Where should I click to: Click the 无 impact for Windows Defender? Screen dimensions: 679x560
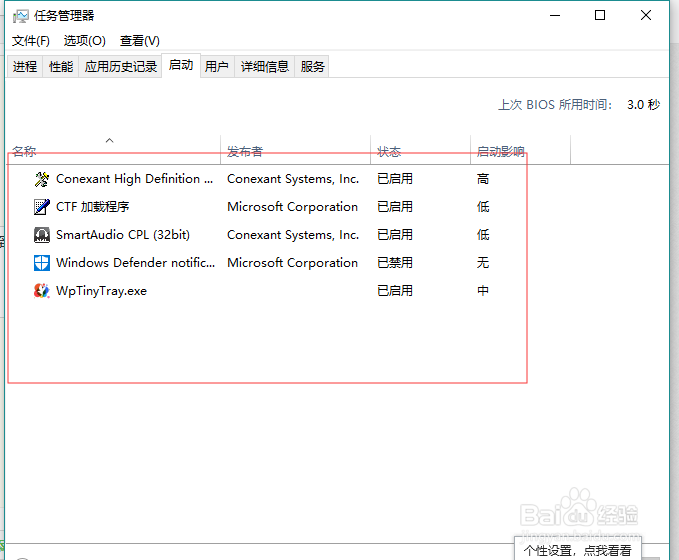click(x=483, y=263)
